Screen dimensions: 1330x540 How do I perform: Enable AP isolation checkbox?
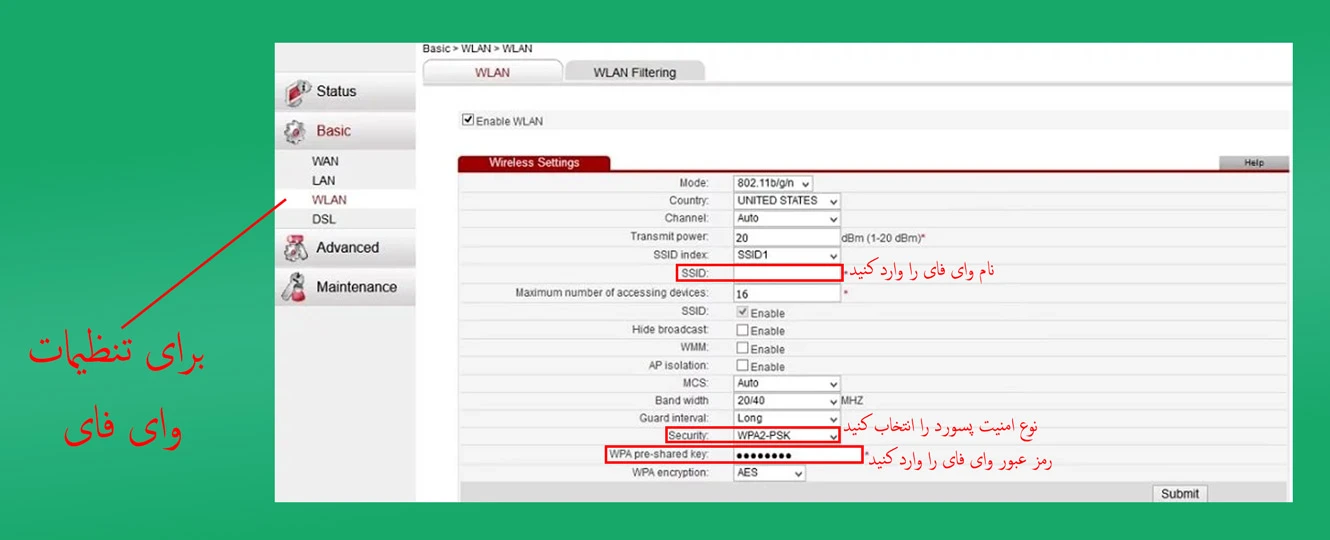pyautogui.click(x=742, y=366)
